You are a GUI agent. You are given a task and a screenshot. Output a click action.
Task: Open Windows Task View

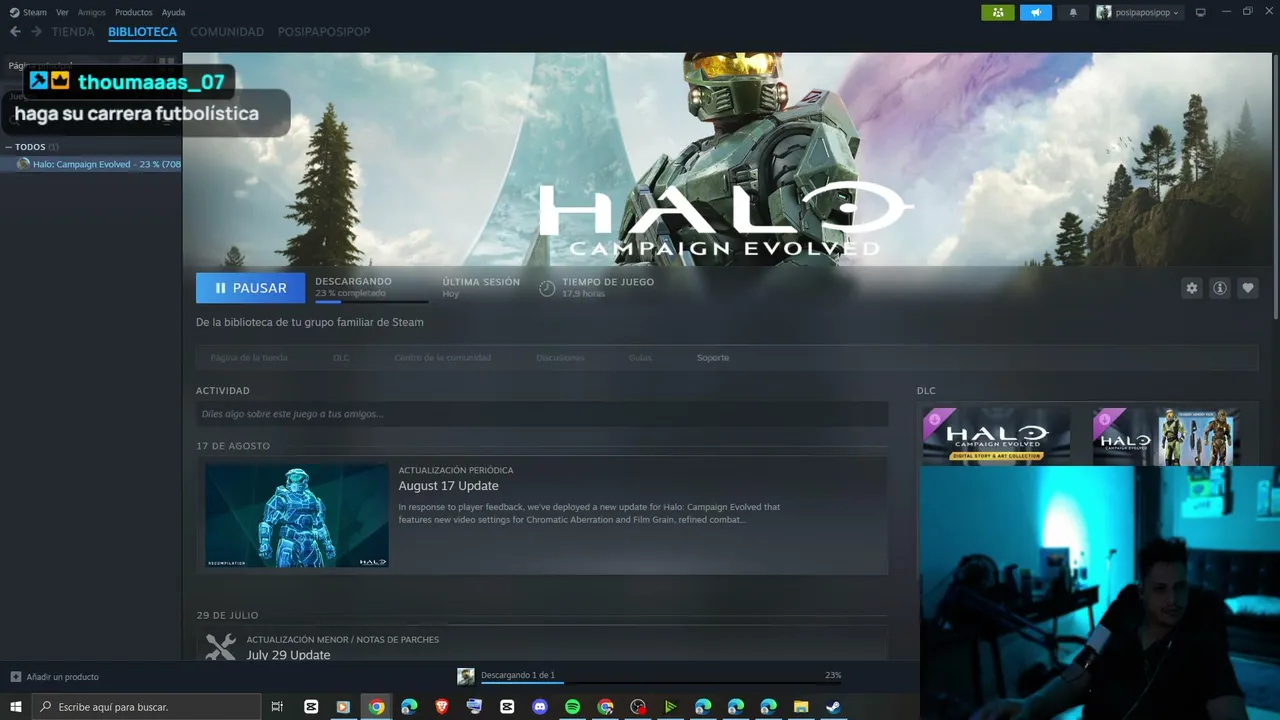[277, 707]
